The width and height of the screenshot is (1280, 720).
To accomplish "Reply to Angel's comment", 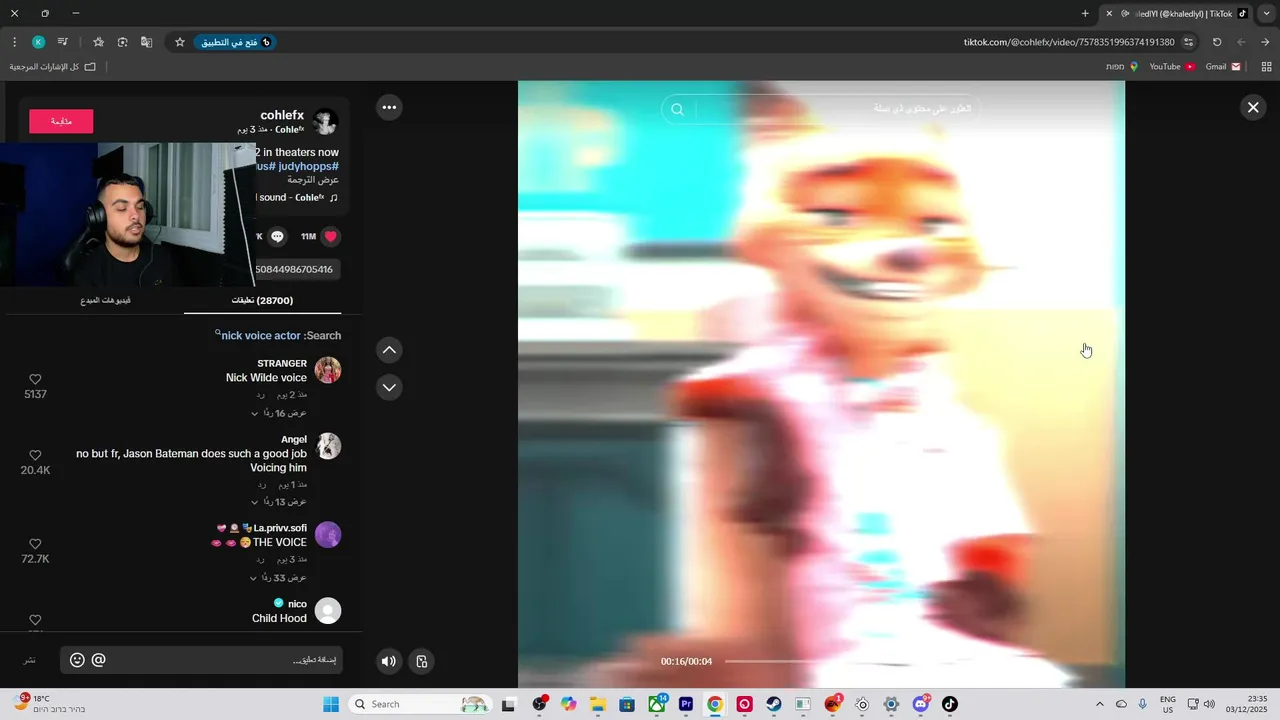I will [x=262, y=484].
